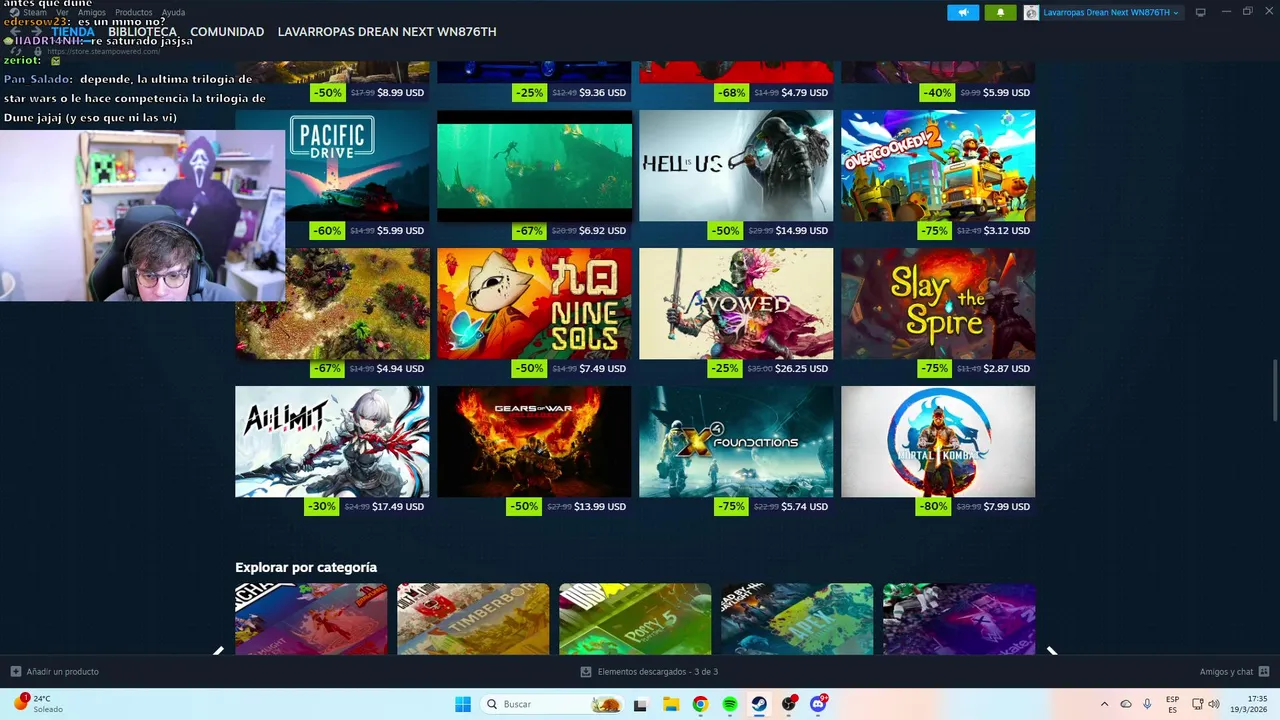Image resolution: width=1280 pixels, height=720 pixels.
Task: Click the $26.25 USD Avowed price
Action: coord(802,369)
